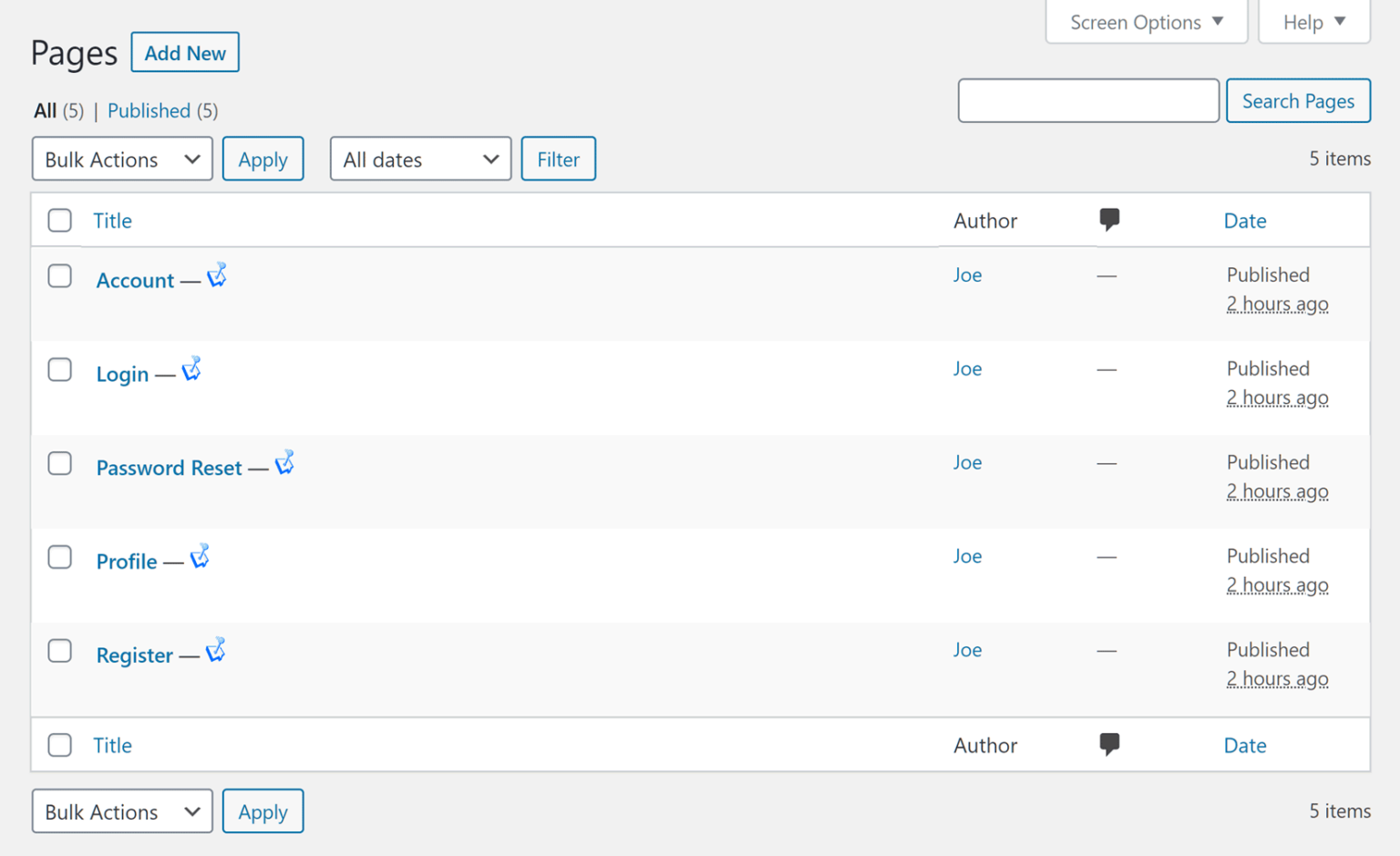Open author Joe's pages via link

[x=967, y=274]
